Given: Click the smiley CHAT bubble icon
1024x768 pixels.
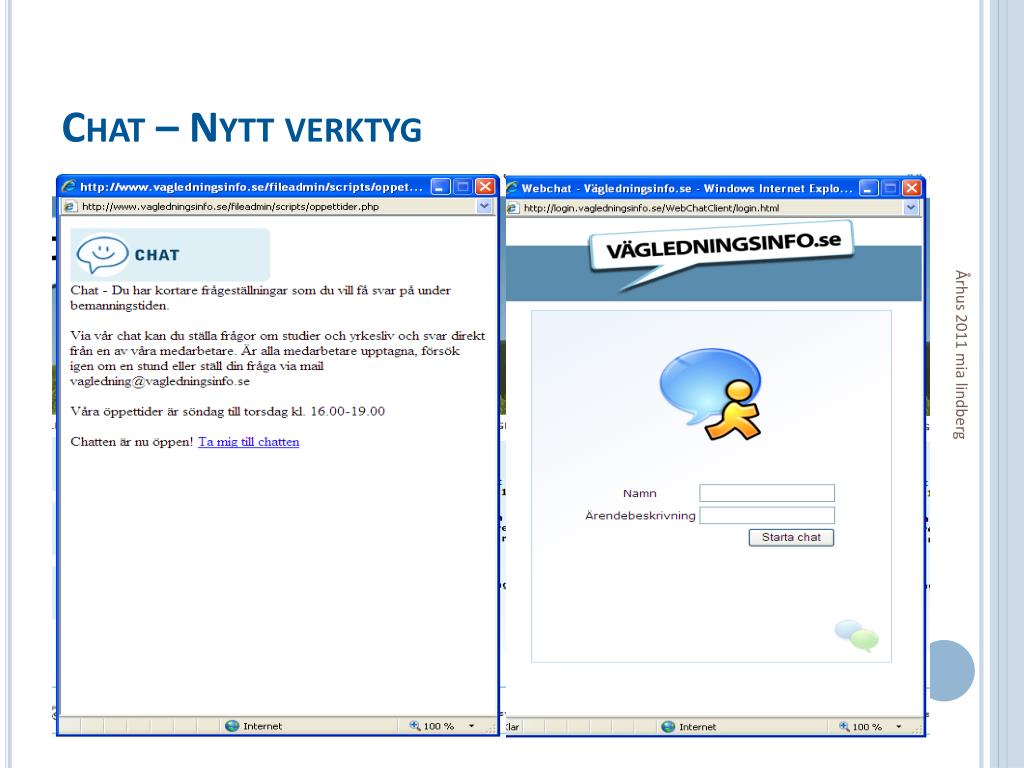Looking at the screenshot, I should pyautogui.click(x=103, y=255).
